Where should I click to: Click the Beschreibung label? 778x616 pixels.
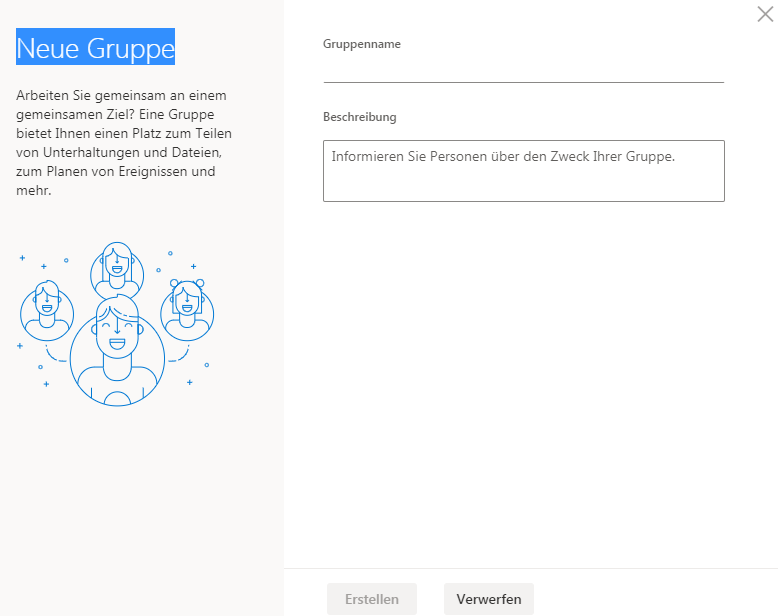point(360,117)
